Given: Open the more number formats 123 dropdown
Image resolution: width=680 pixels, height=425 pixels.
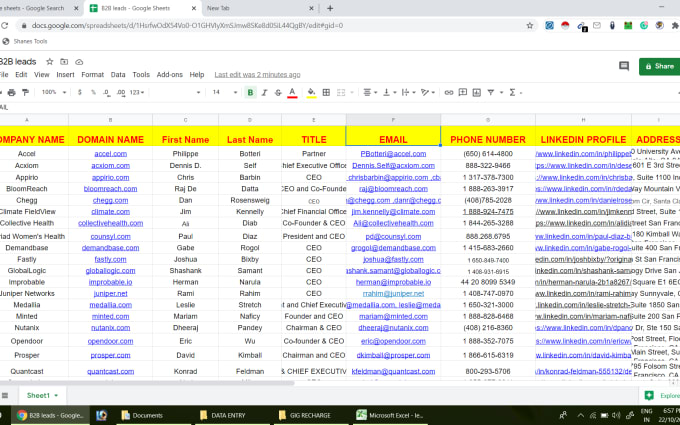Looking at the screenshot, I should coord(137,92).
